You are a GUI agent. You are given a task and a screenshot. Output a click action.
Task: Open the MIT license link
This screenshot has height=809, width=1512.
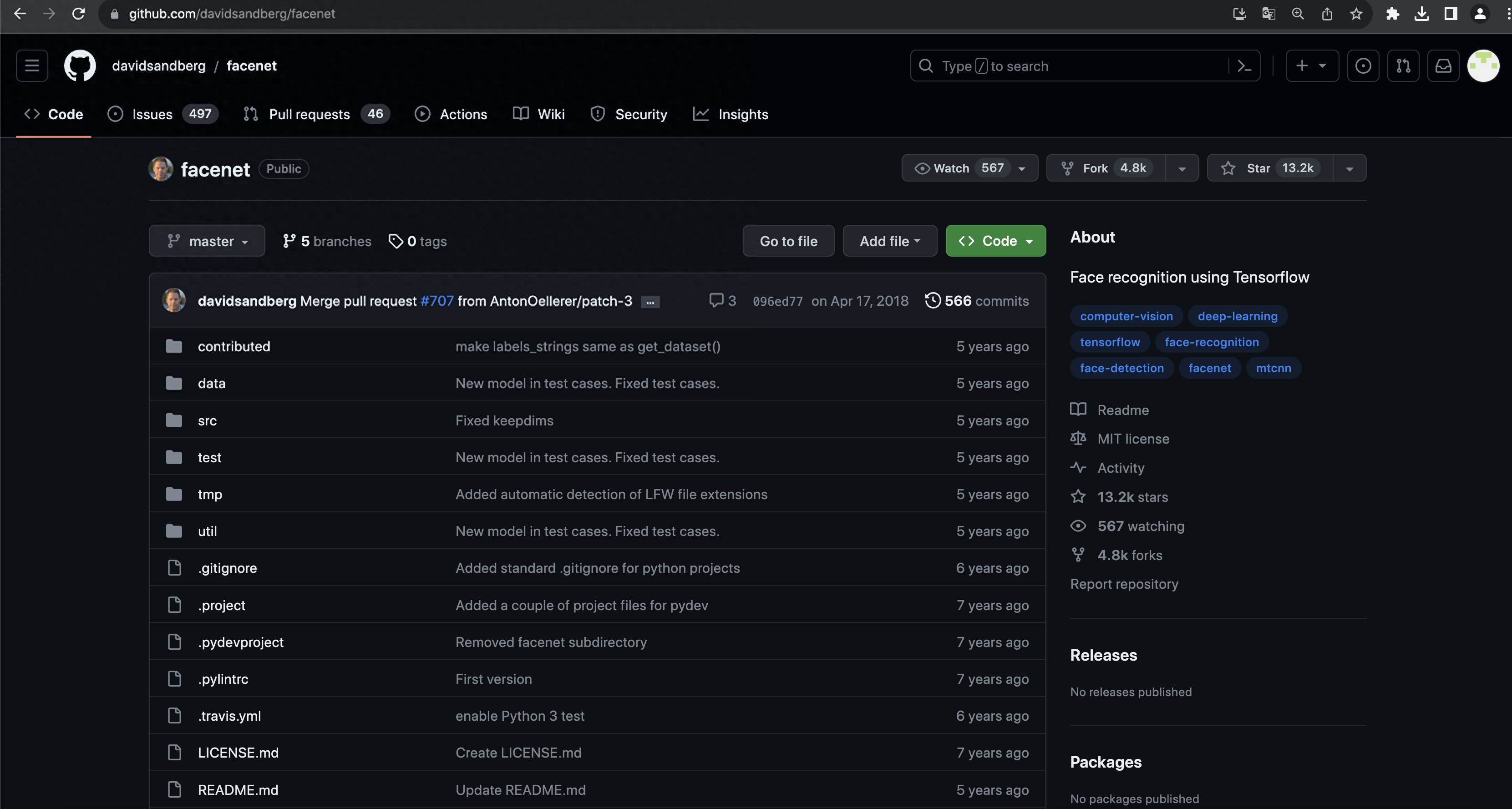pyautogui.click(x=1119, y=438)
